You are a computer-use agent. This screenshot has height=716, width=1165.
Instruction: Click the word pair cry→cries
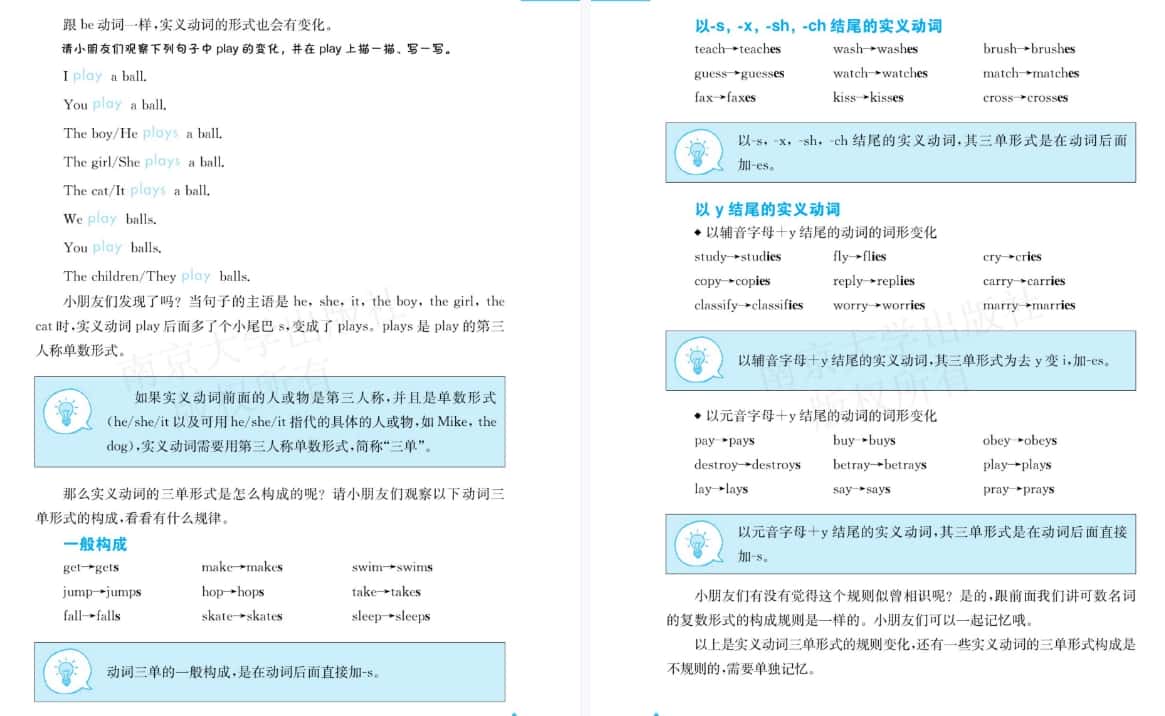(x=1013, y=257)
